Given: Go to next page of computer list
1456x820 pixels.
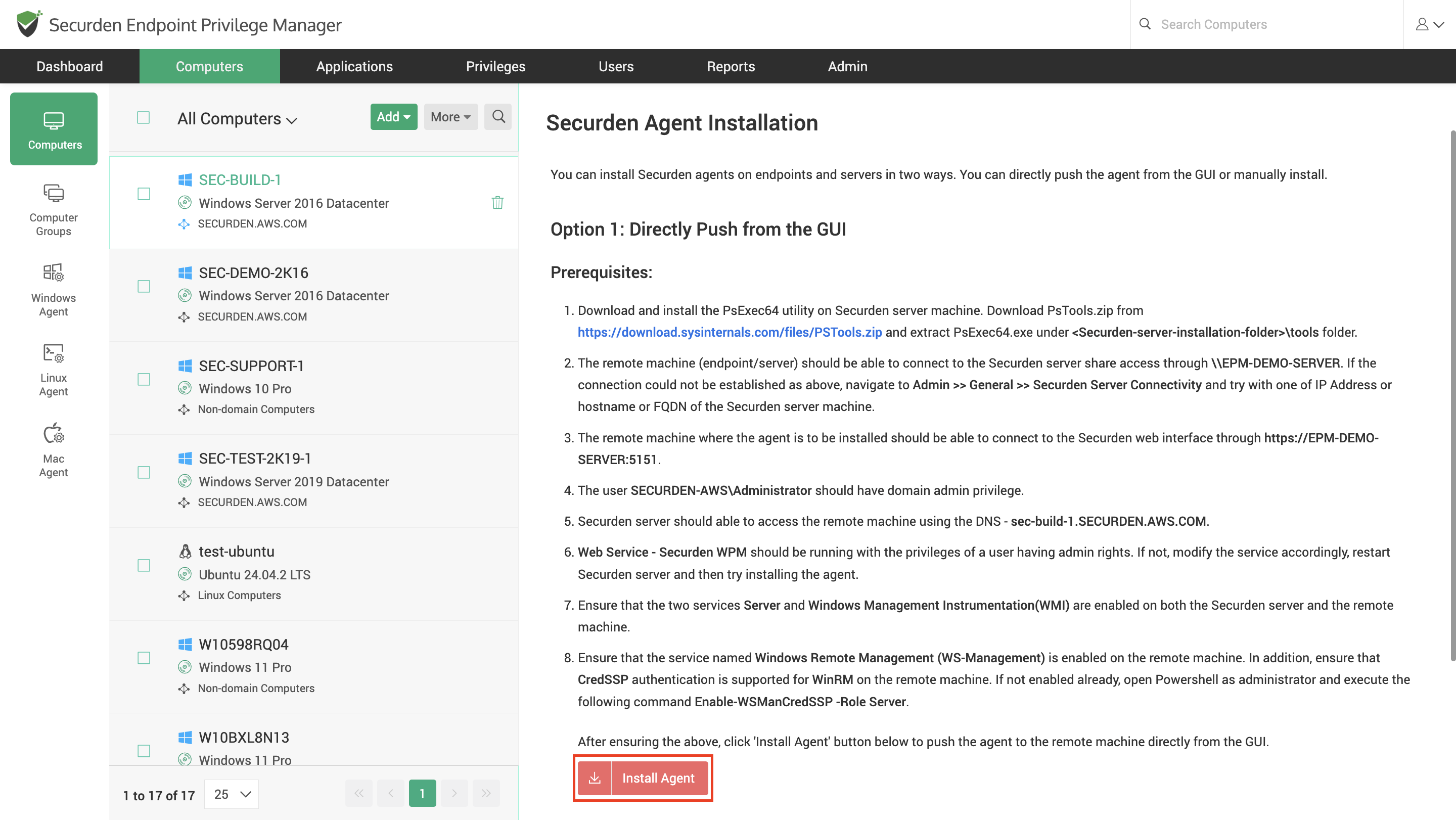Looking at the screenshot, I should [454, 793].
